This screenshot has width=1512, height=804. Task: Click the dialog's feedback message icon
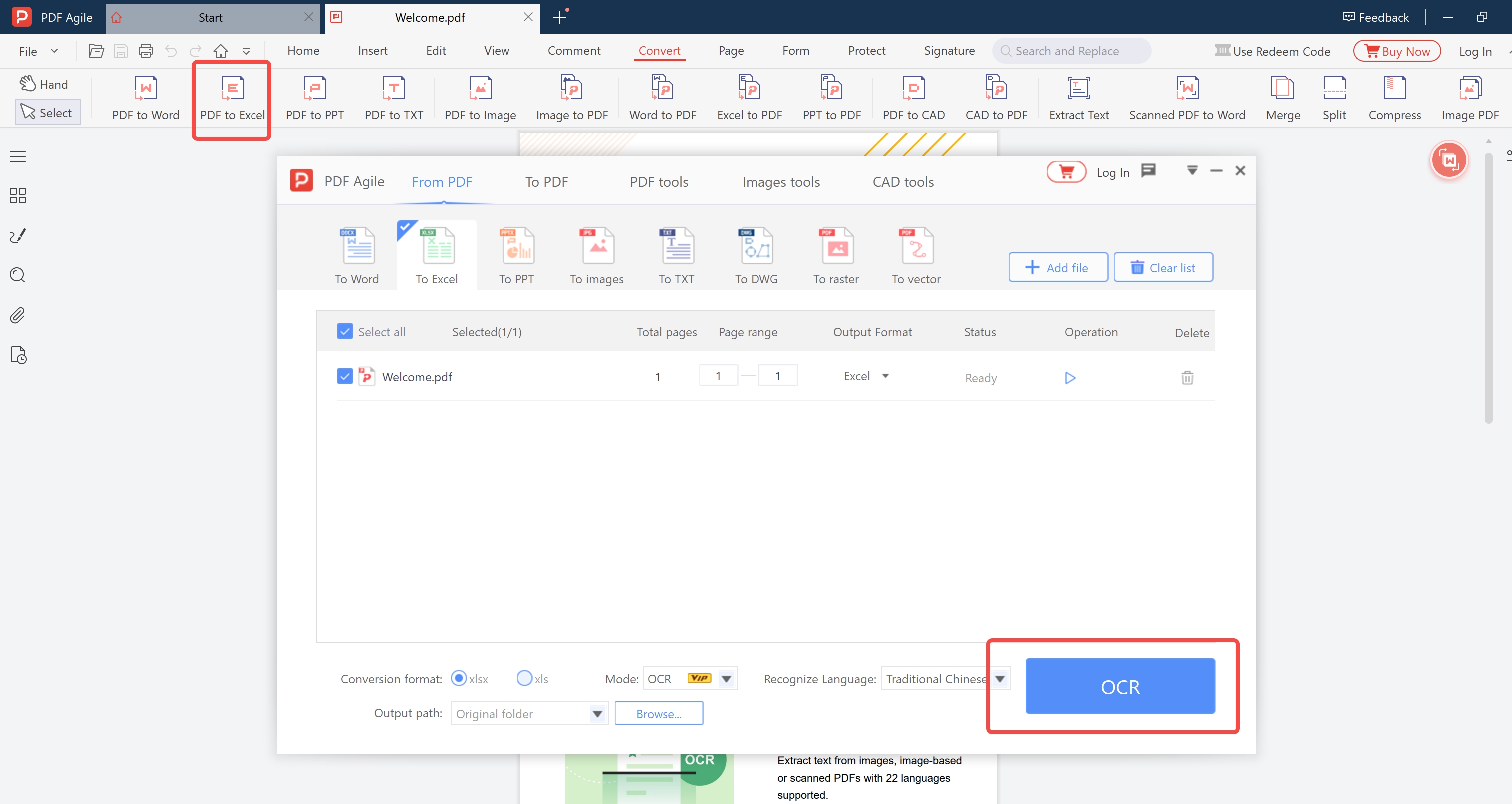click(x=1148, y=170)
